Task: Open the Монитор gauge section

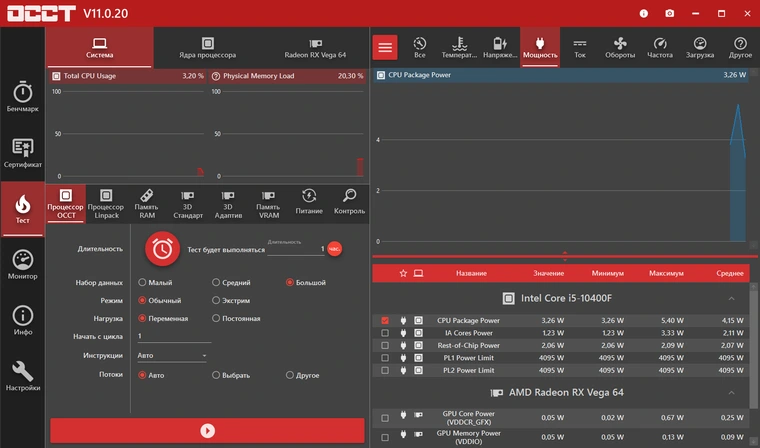Action: [x=22, y=265]
